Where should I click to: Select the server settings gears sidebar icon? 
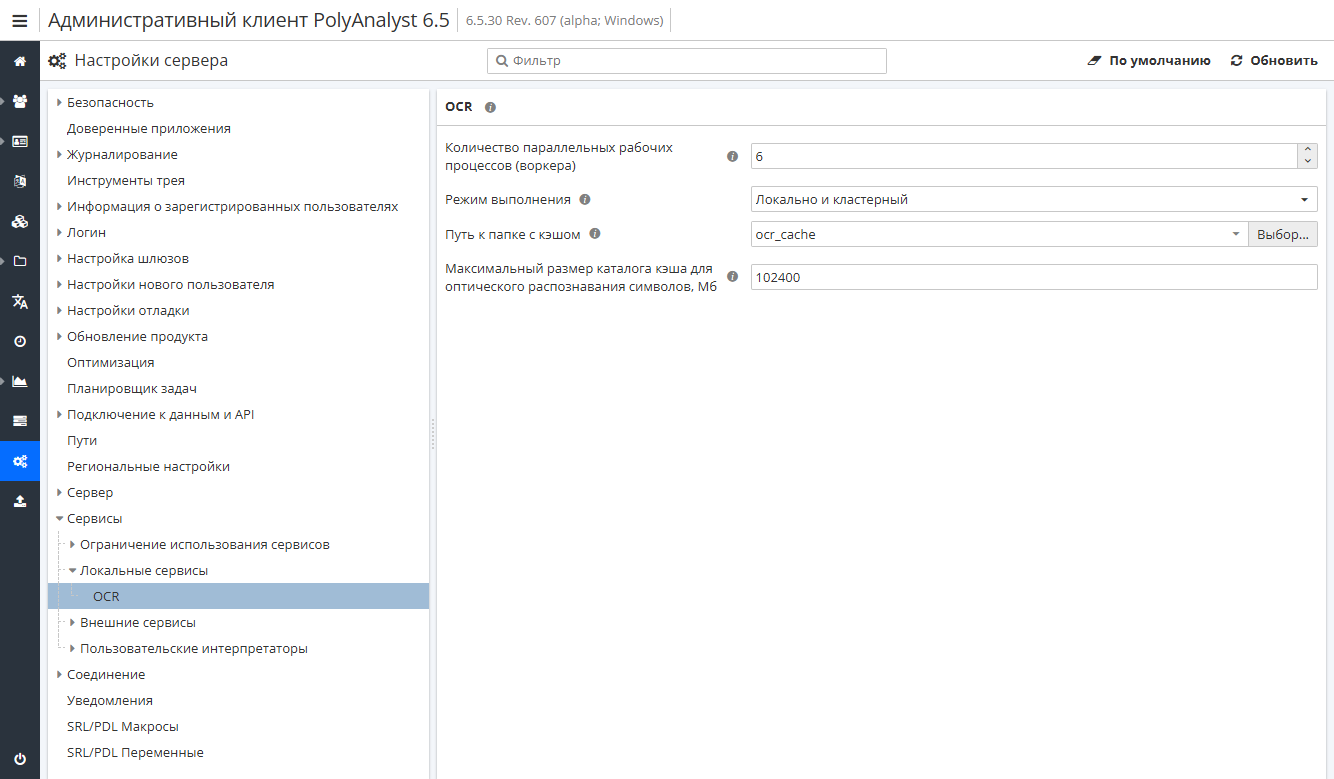click(20, 461)
